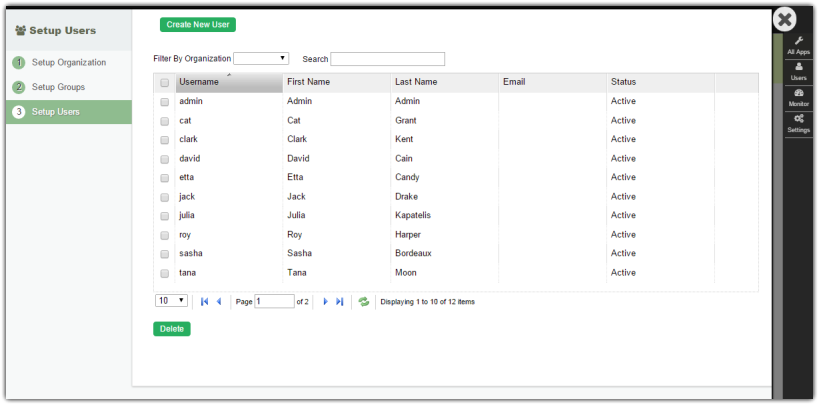This screenshot has height=405, width=819.
Task: Open the Monitor panel icon
Action: pos(798,97)
